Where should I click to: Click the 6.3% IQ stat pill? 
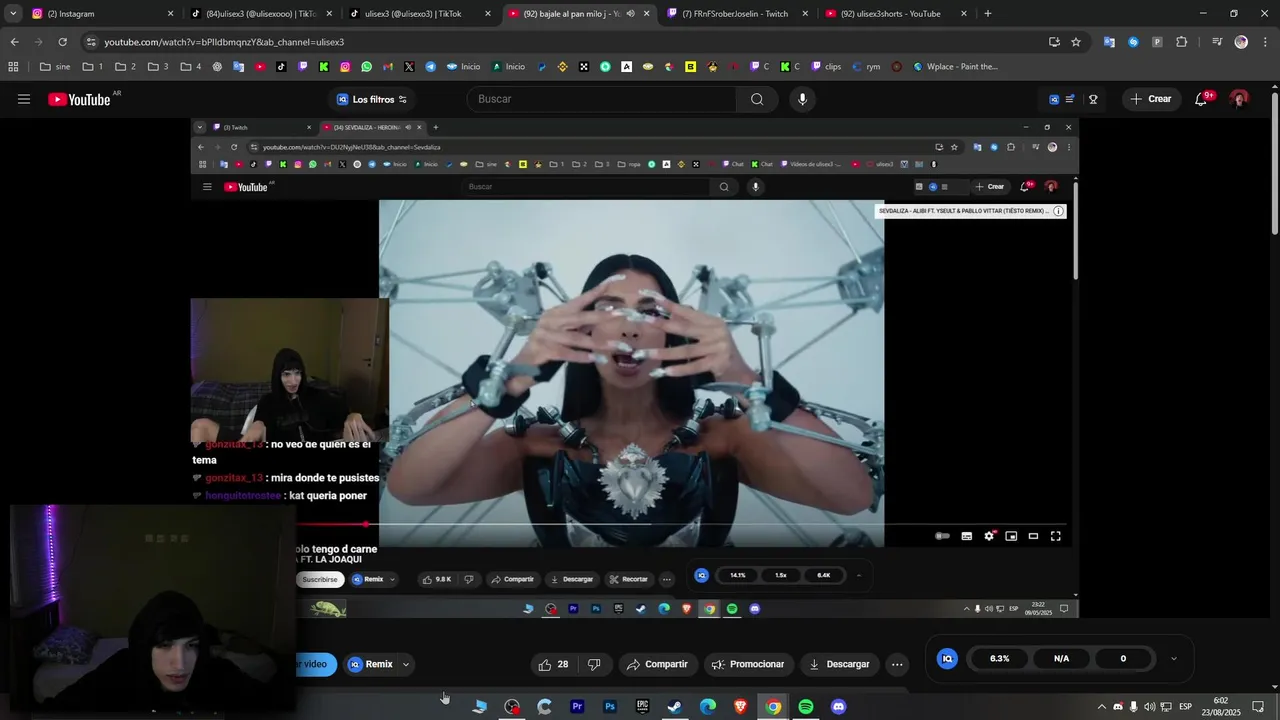(999, 658)
